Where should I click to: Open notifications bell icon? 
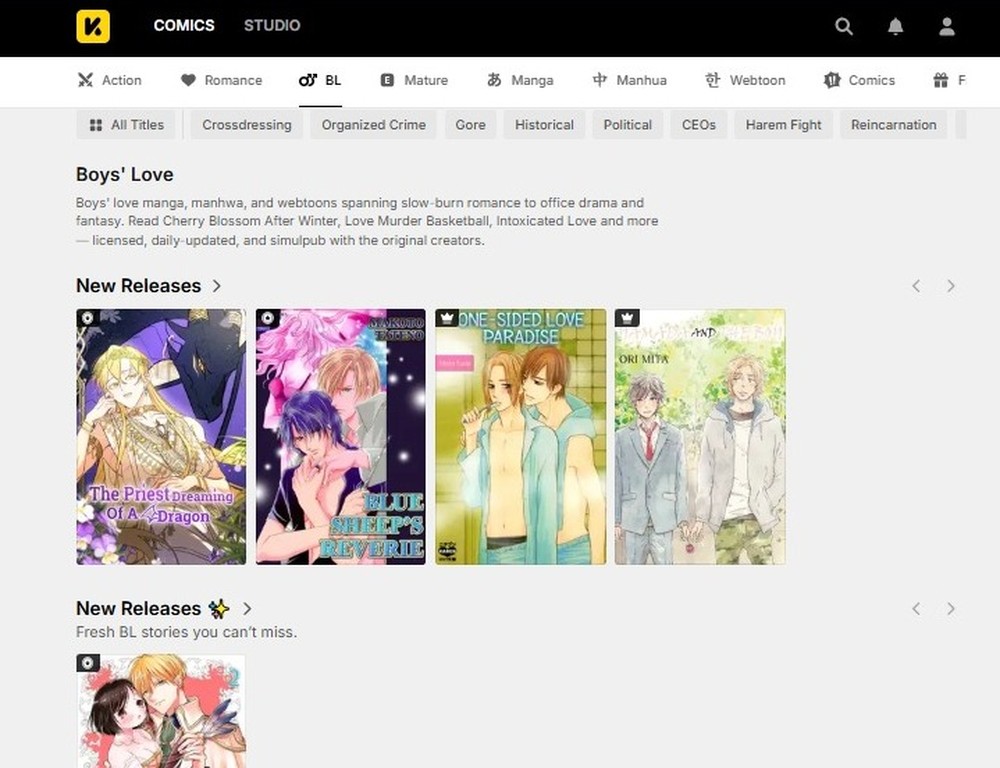pyautogui.click(x=895, y=26)
